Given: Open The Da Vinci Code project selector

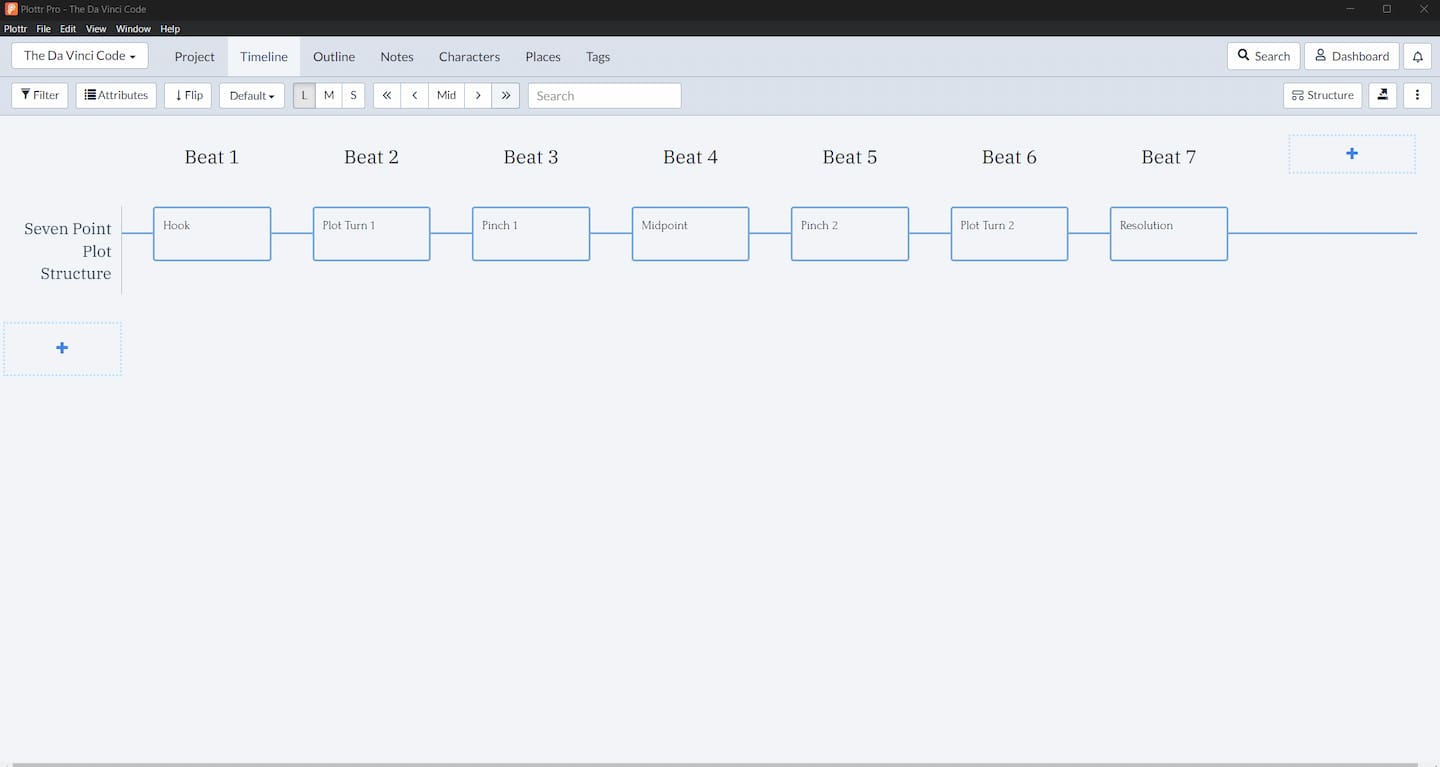Looking at the screenshot, I should click(79, 55).
